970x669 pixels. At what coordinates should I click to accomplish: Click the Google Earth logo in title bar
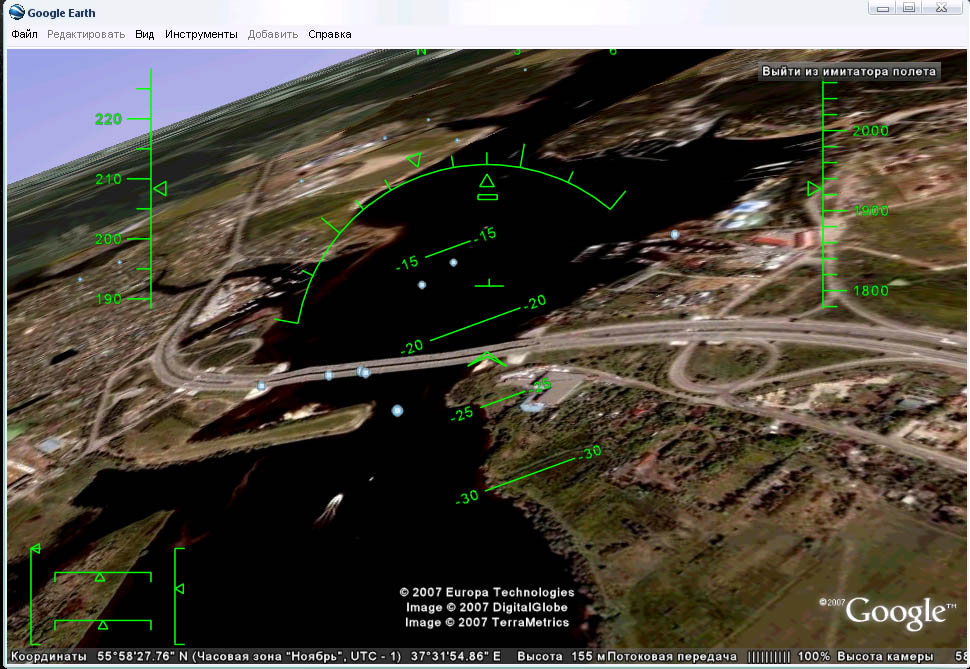pos(17,12)
